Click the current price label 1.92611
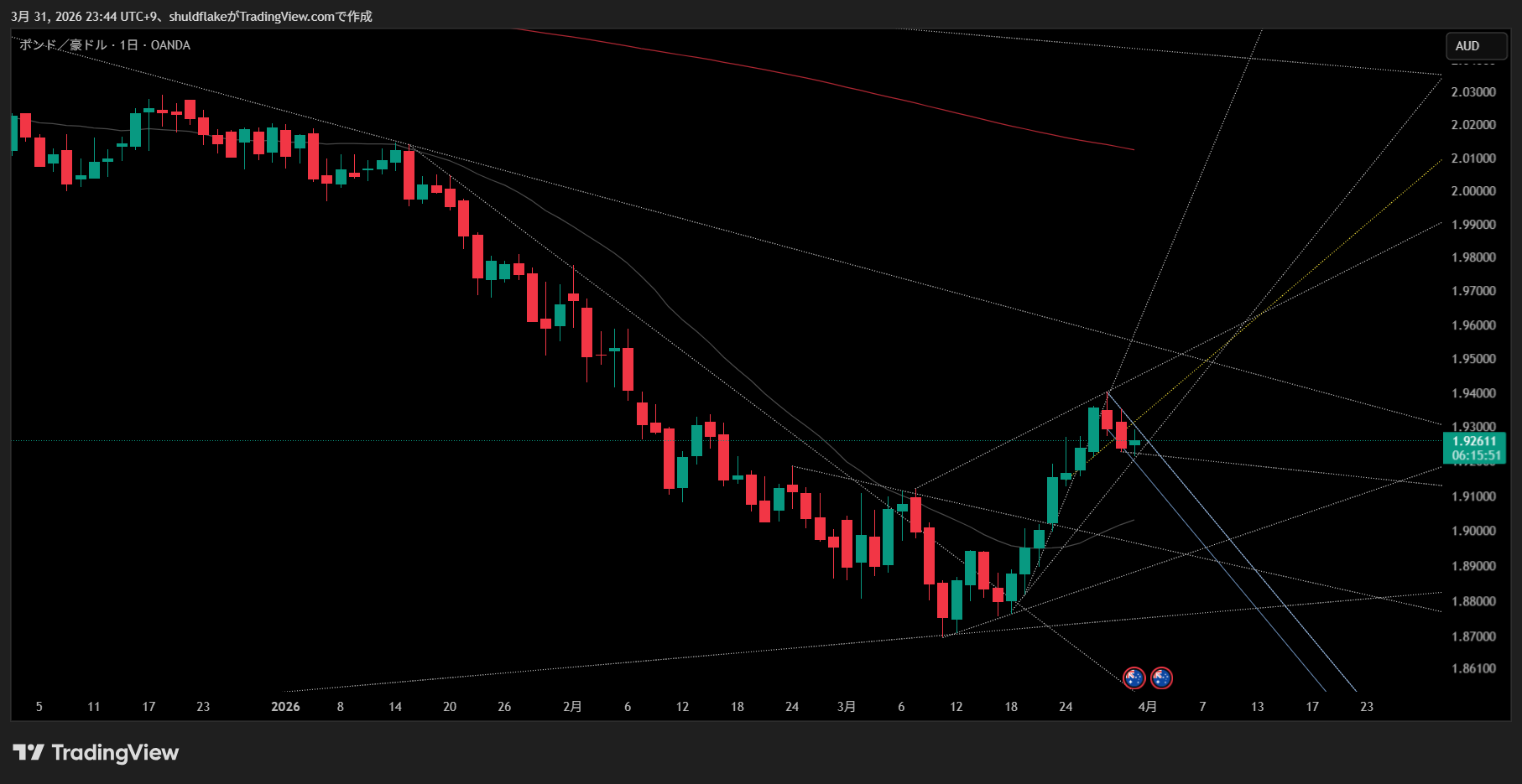This screenshot has width=1522, height=784. 1474,441
